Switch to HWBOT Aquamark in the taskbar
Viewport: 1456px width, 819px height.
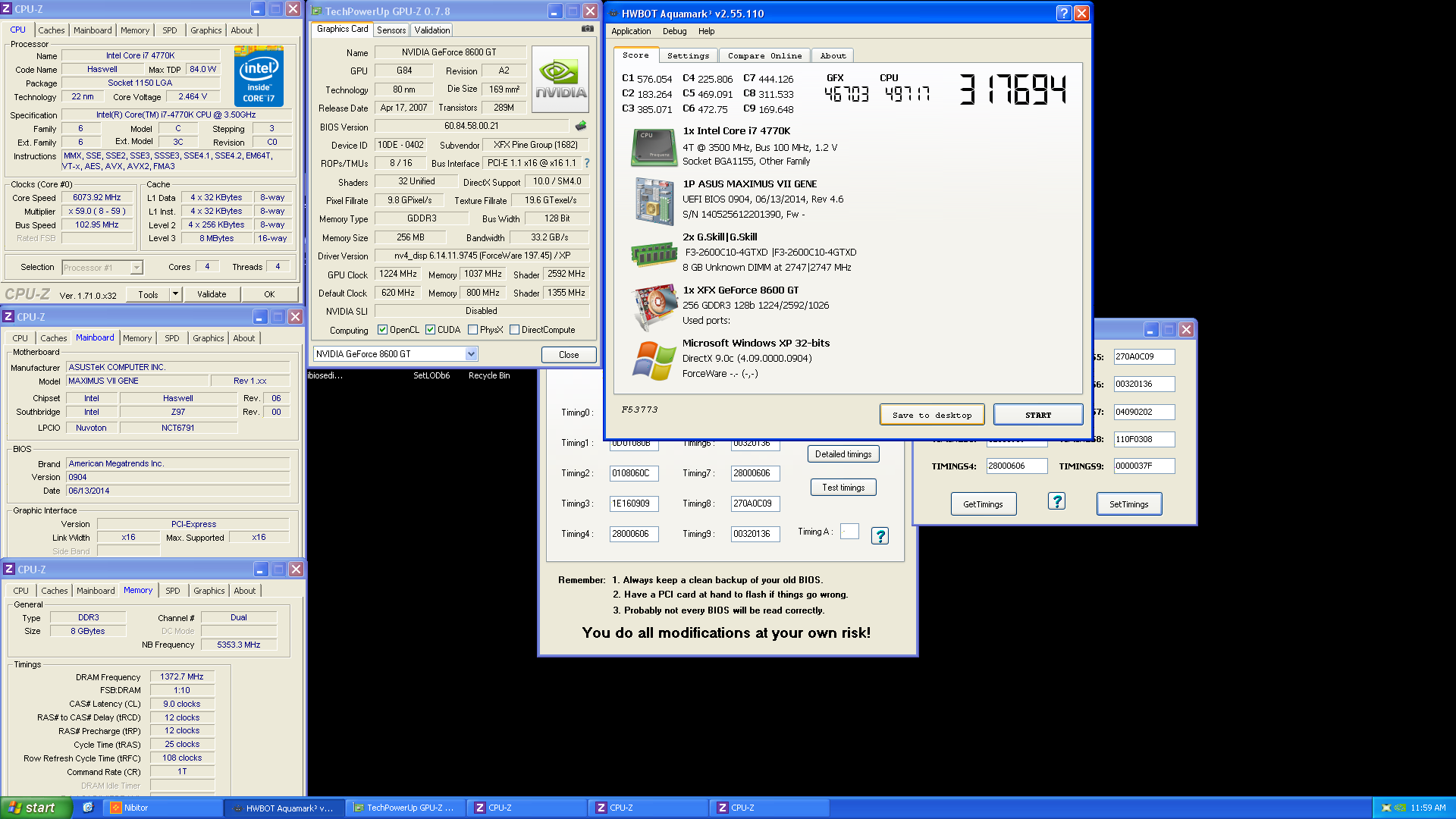pos(285,808)
